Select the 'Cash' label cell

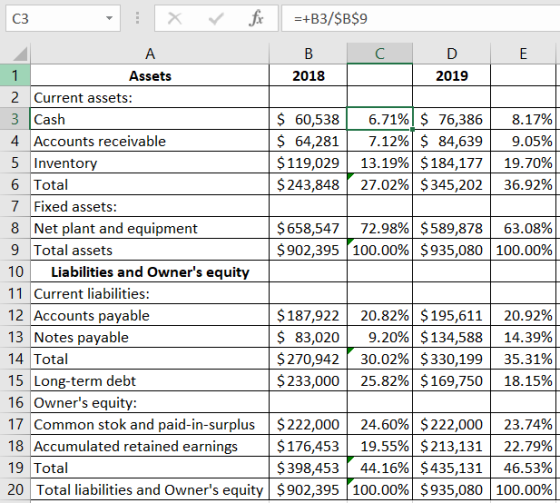tap(150, 119)
